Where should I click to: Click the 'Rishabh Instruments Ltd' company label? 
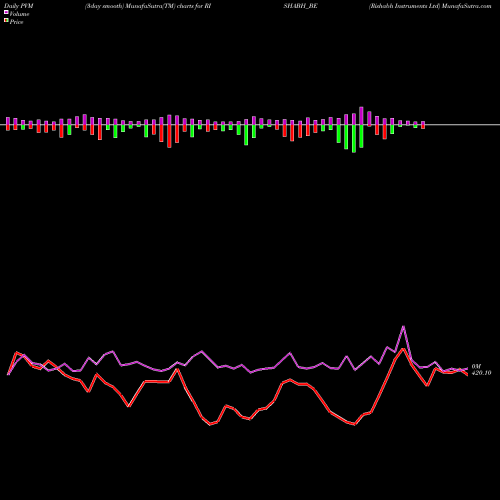(x=405, y=6)
